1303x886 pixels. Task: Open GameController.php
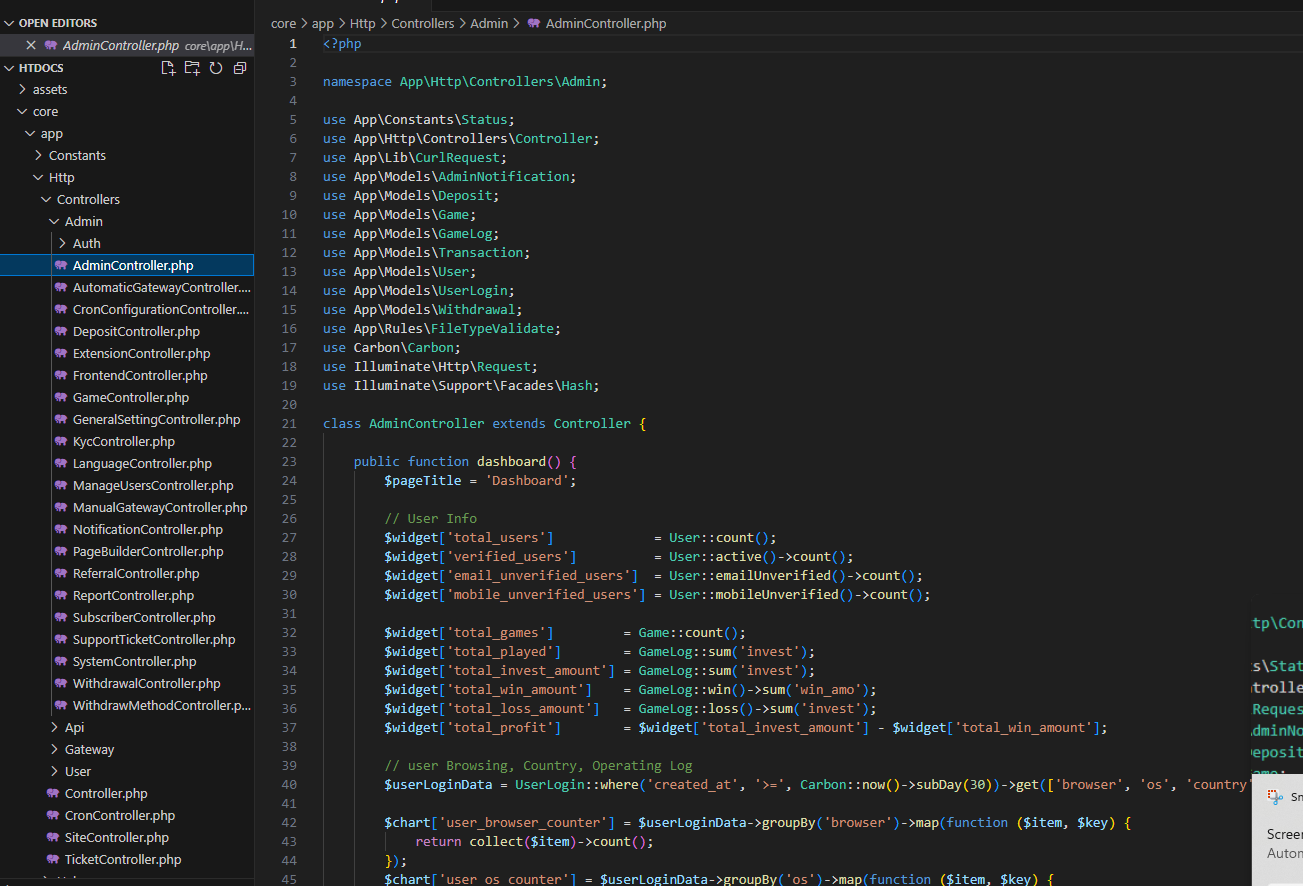click(131, 397)
